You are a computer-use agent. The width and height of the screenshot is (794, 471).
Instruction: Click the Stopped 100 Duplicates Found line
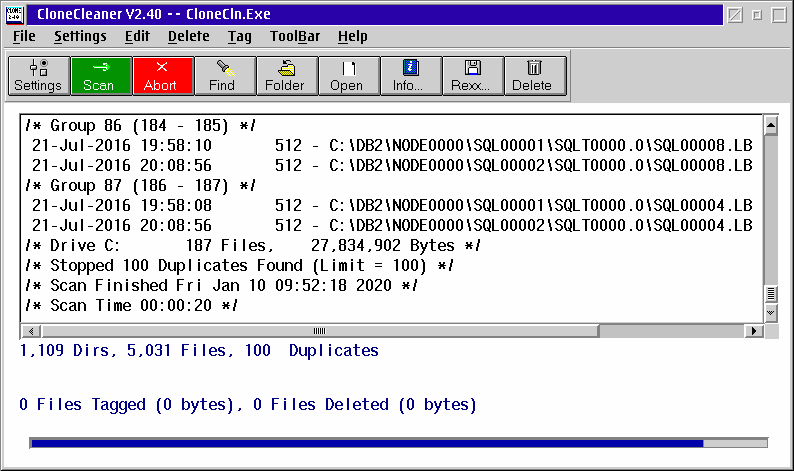click(x=240, y=265)
